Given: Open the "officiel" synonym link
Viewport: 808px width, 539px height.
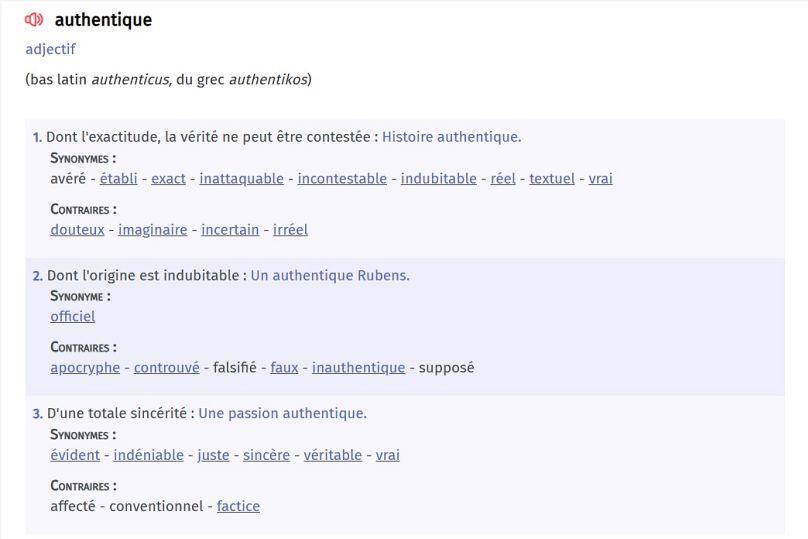Looking at the screenshot, I should point(73,316).
